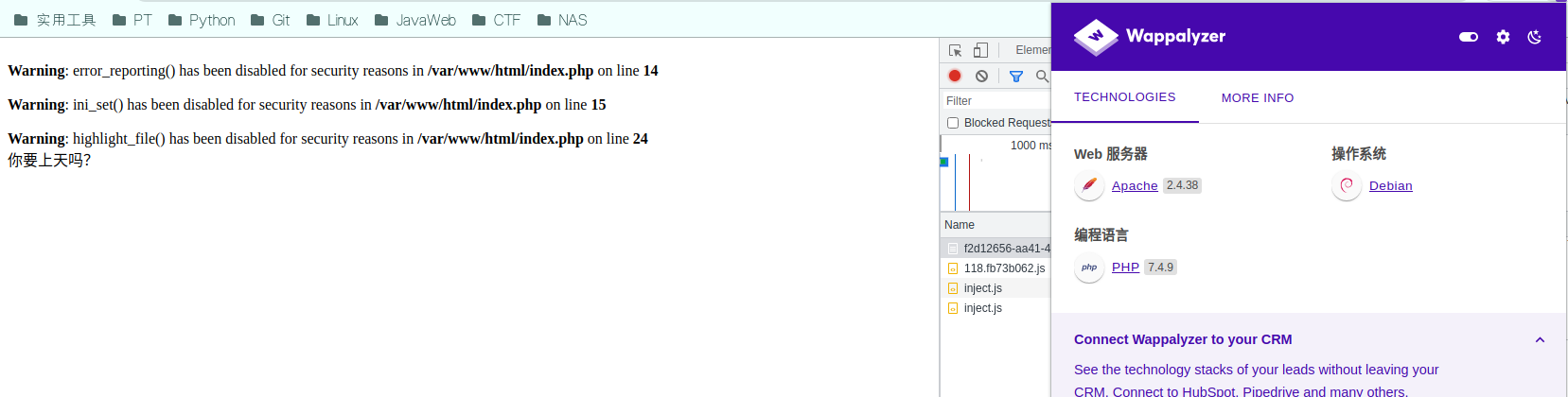The width and height of the screenshot is (1568, 397).
Task: Open the Debian technology link
Action: click(1391, 186)
